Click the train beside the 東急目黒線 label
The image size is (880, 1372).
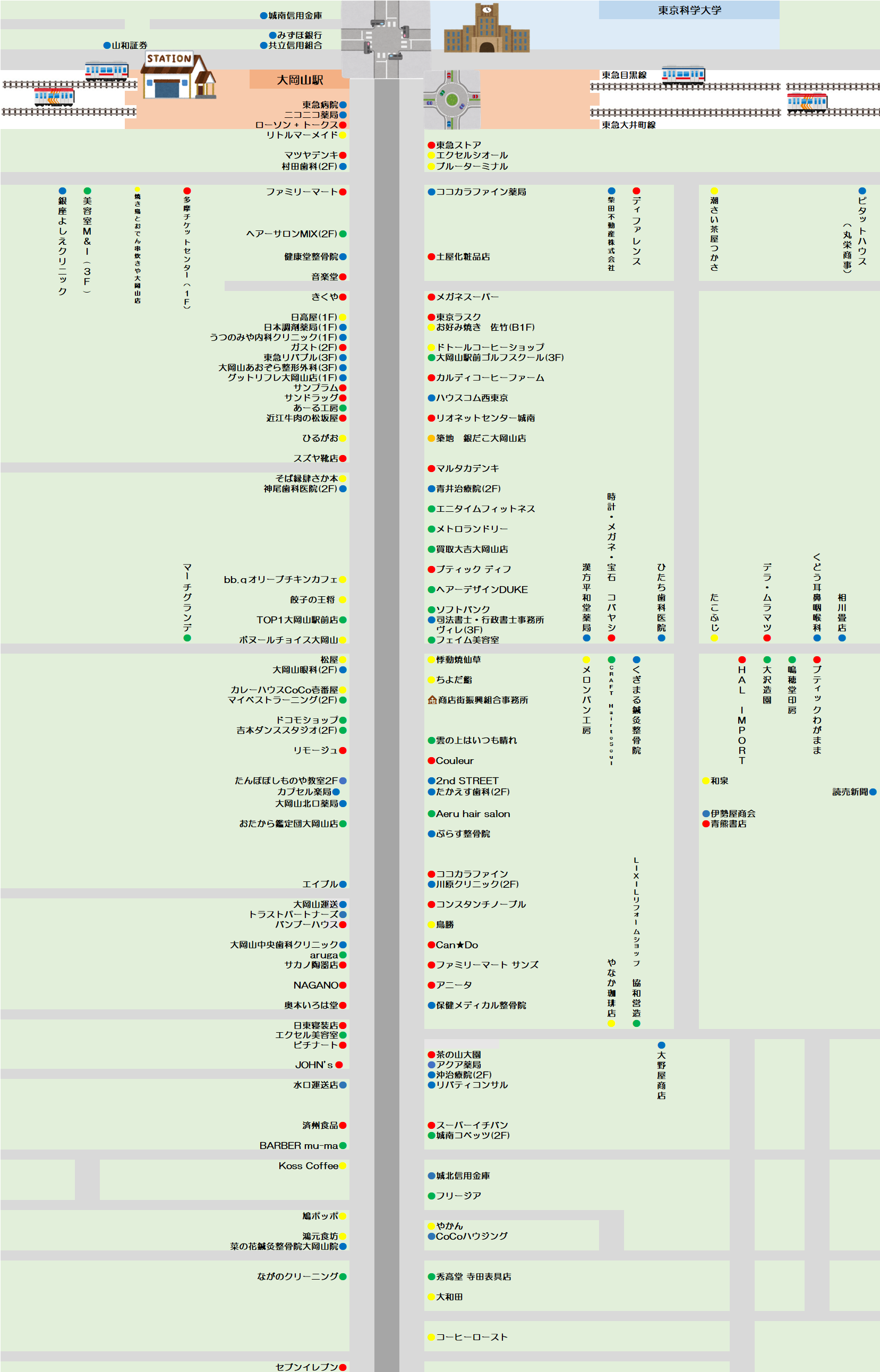(x=683, y=75)
